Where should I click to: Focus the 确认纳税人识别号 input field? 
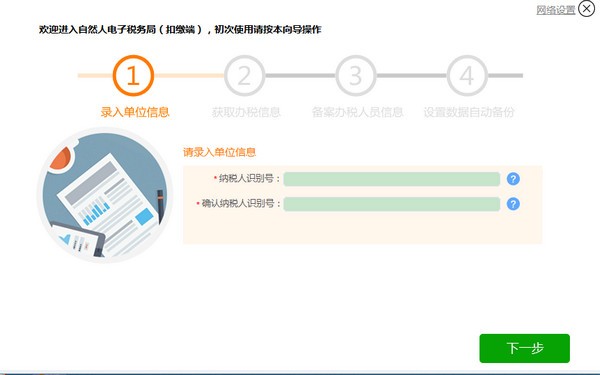391,204
